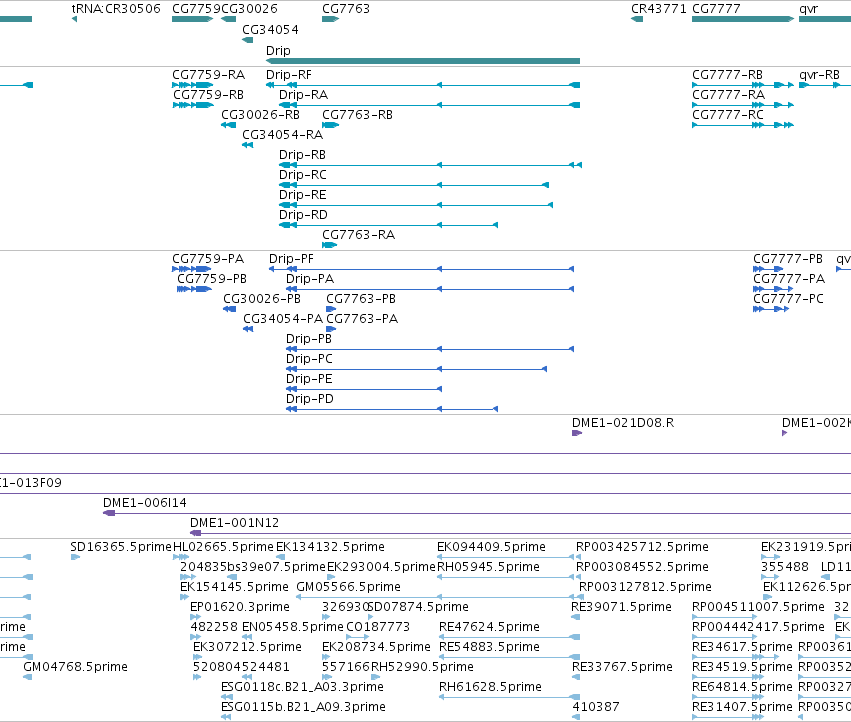Select the RE39071.5prime EST label
This screenshot has height=722, width=851.
click(x=621, y=607)
